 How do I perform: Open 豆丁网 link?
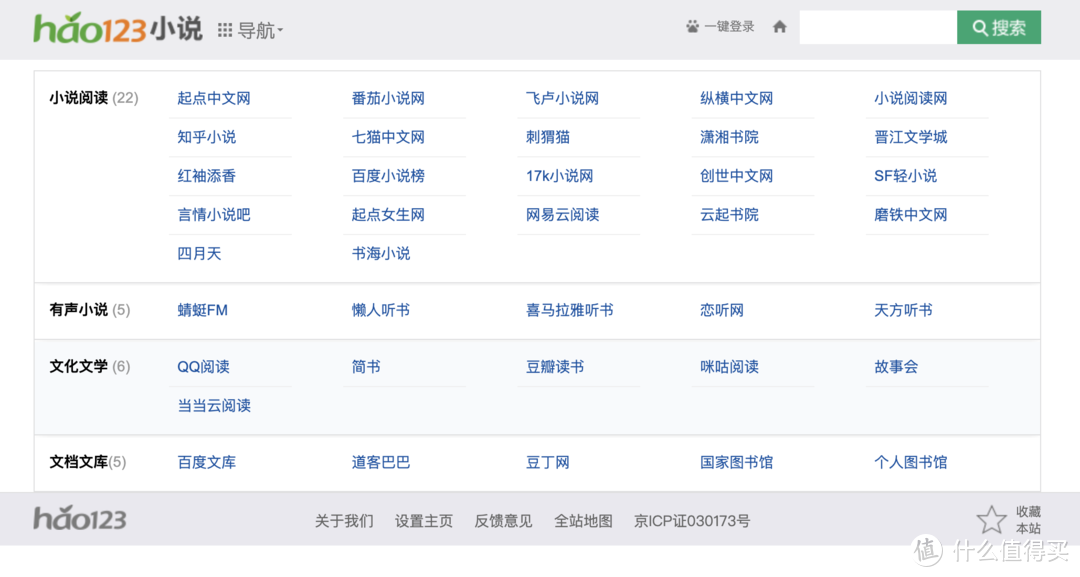coord(548,463)
